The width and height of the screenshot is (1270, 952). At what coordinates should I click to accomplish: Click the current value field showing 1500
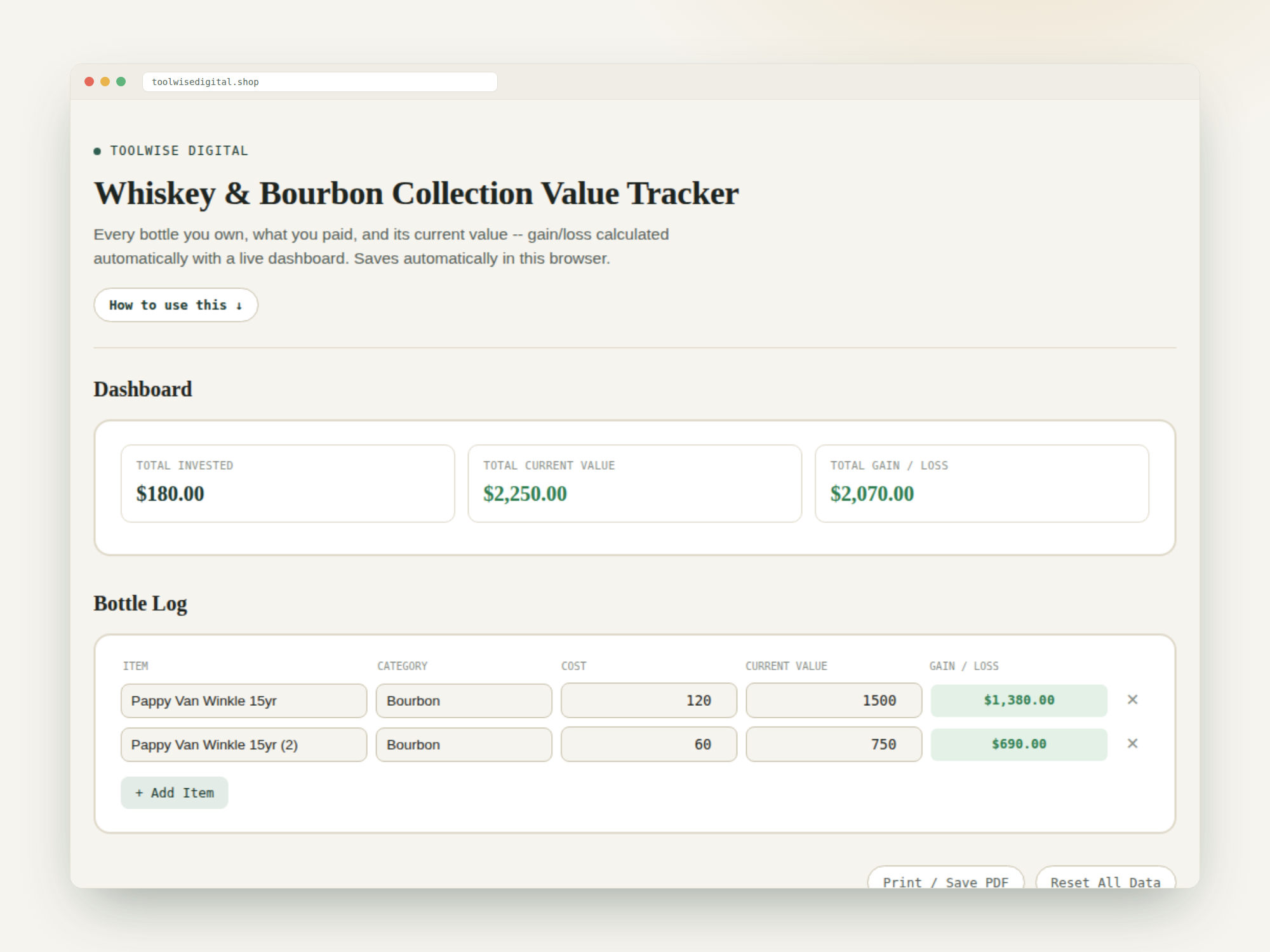[834, 701]
